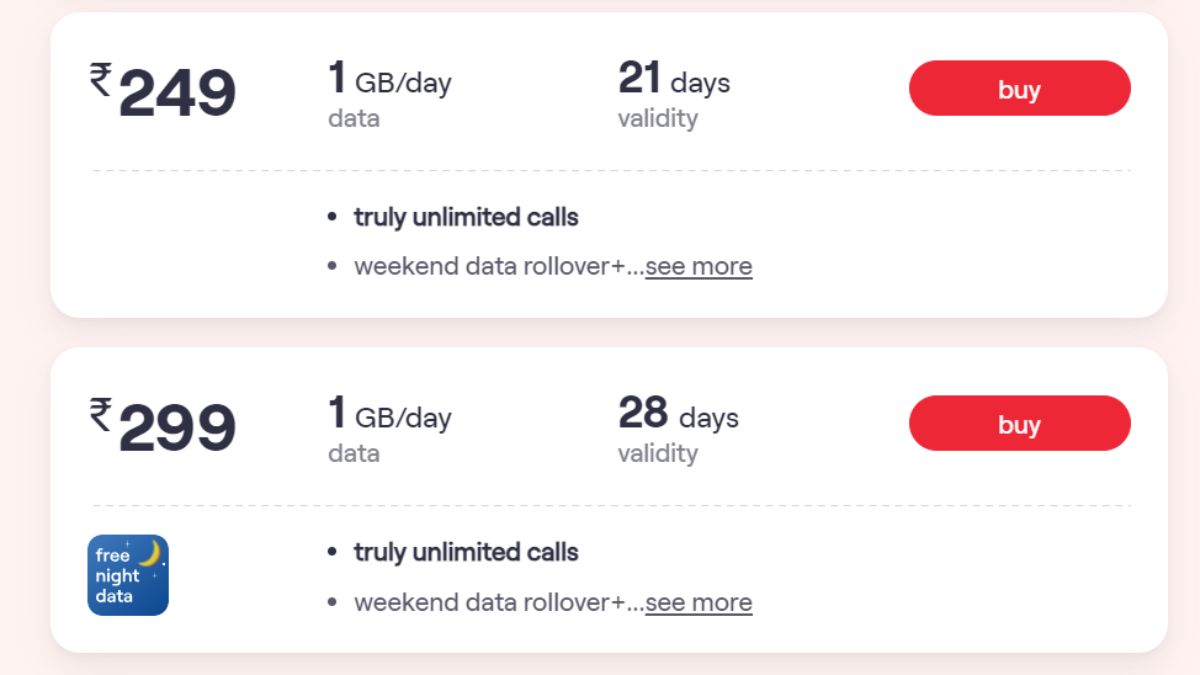Select 1 GB/day text in ₹249 plan

pyautogui.click(x=390, y=80)
